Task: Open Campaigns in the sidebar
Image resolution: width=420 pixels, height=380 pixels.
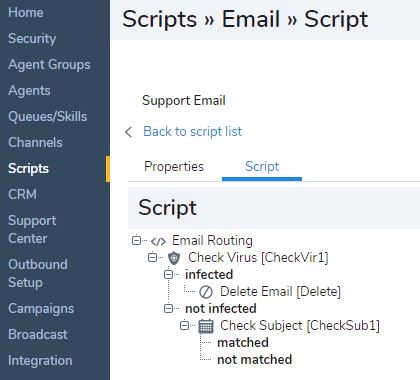Action: point(41,308)
